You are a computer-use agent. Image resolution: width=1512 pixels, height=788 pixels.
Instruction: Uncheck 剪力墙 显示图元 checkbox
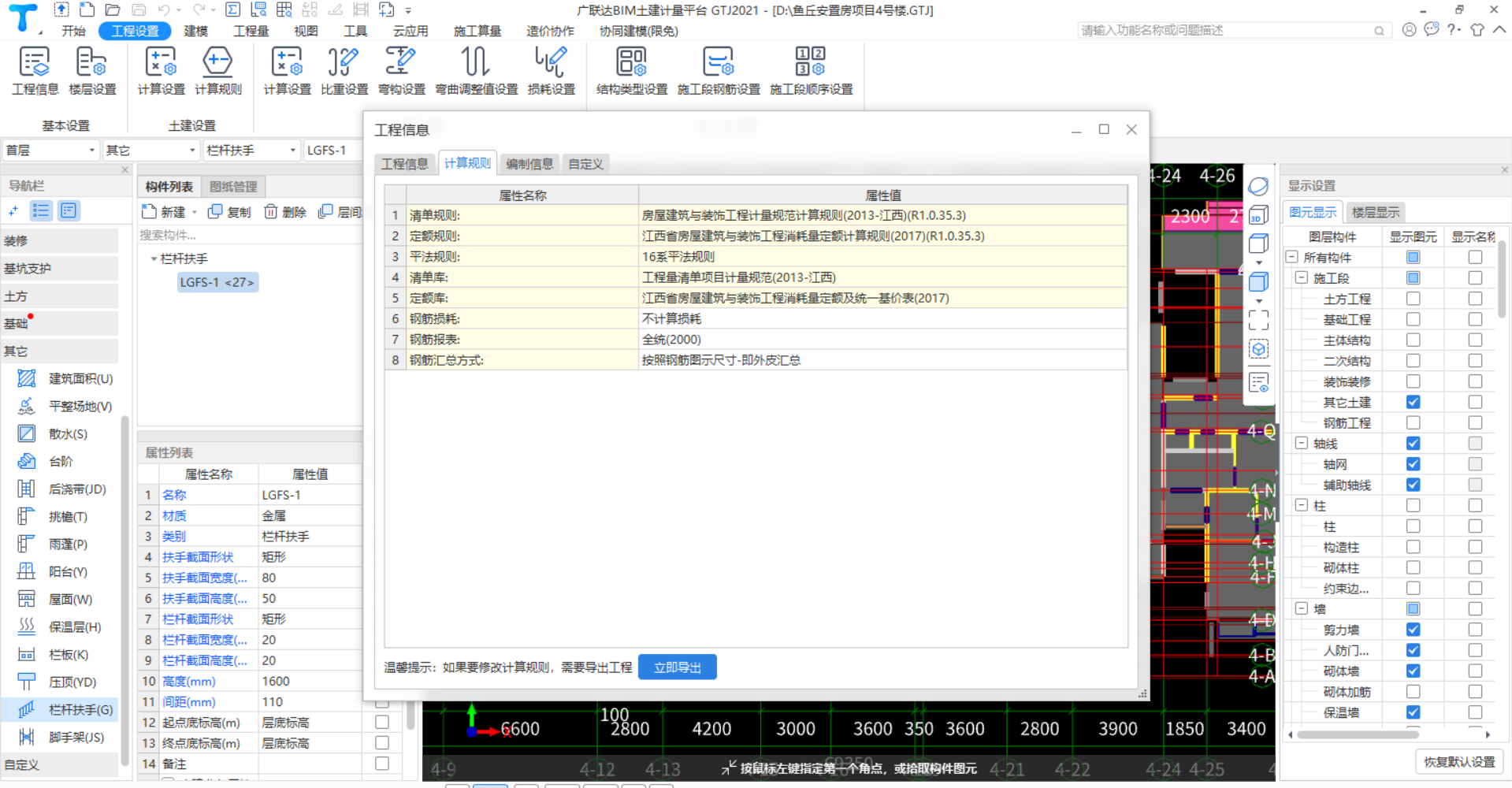coord(1414,630)
